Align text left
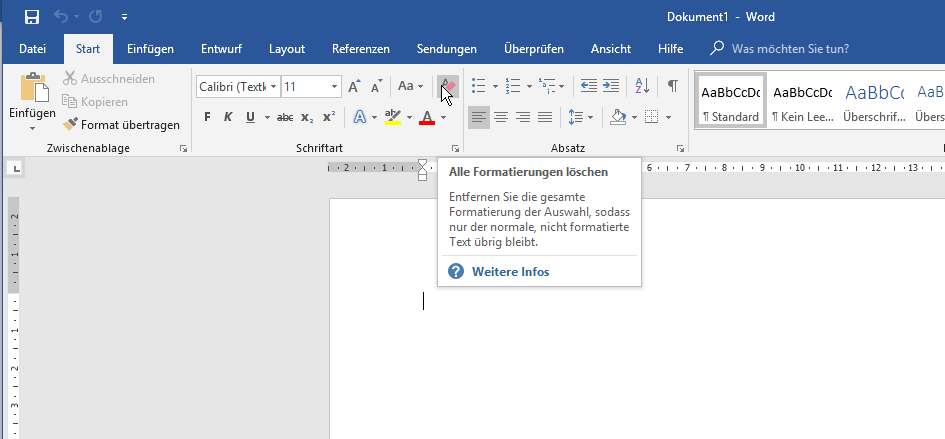 click(x=479, y=117)
